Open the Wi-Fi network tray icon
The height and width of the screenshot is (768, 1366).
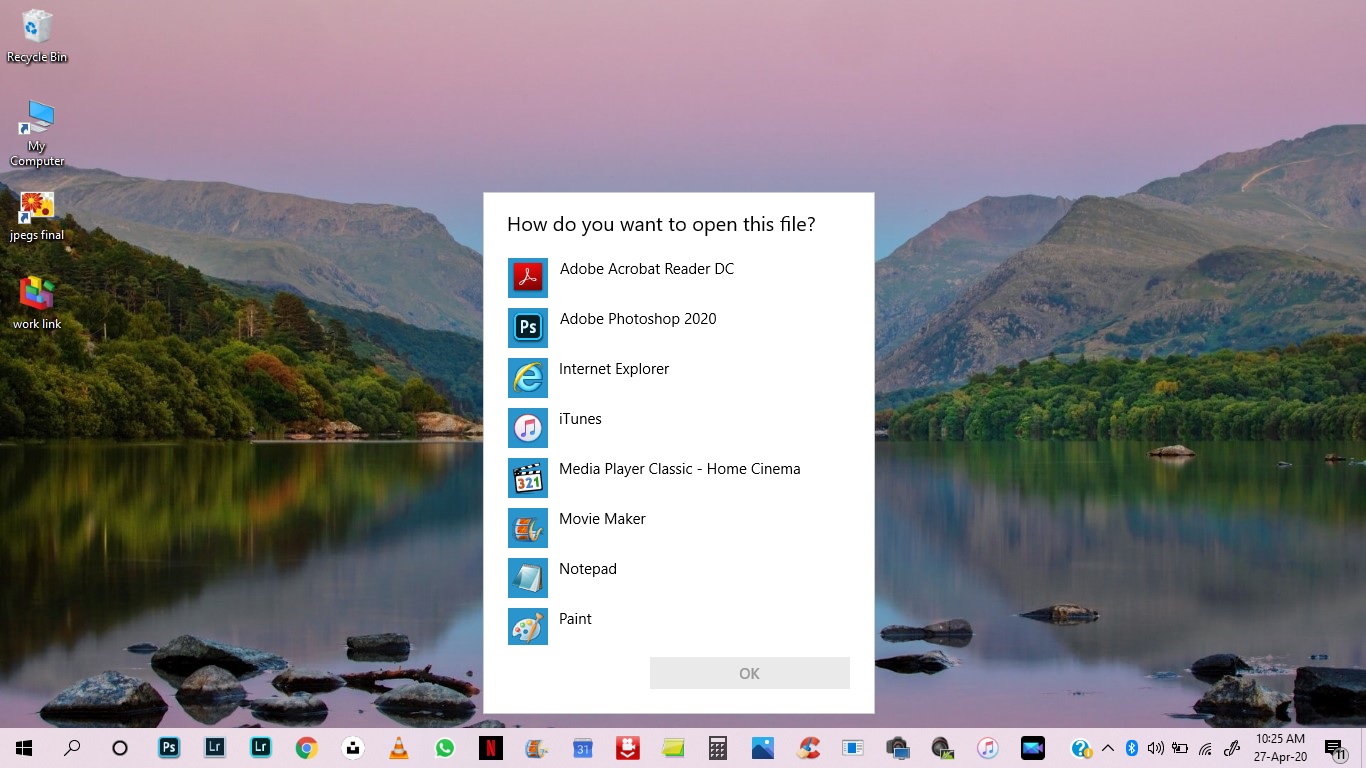tap(1205, 748)
